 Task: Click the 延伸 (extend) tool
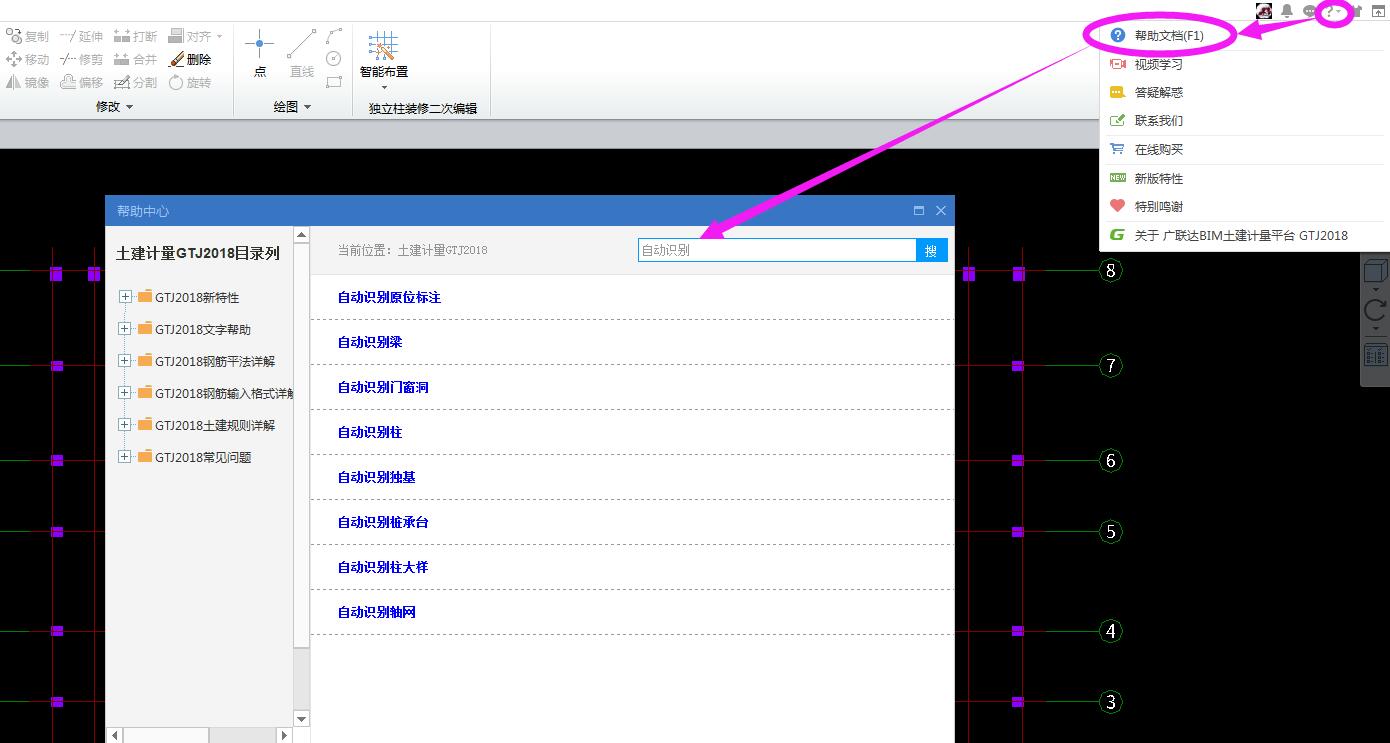(x=81, y=36)
